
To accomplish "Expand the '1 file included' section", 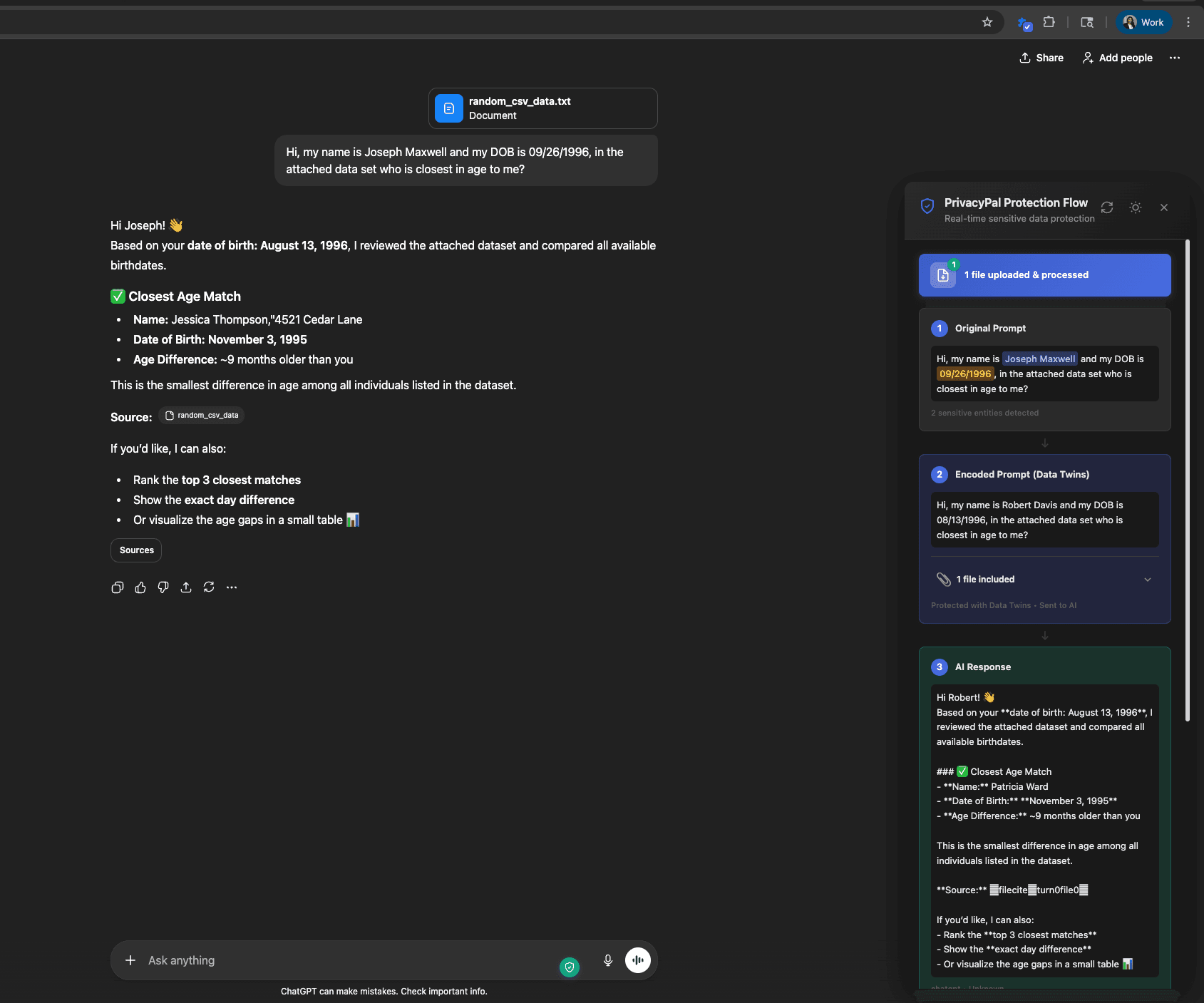I will click(1146, 579).
